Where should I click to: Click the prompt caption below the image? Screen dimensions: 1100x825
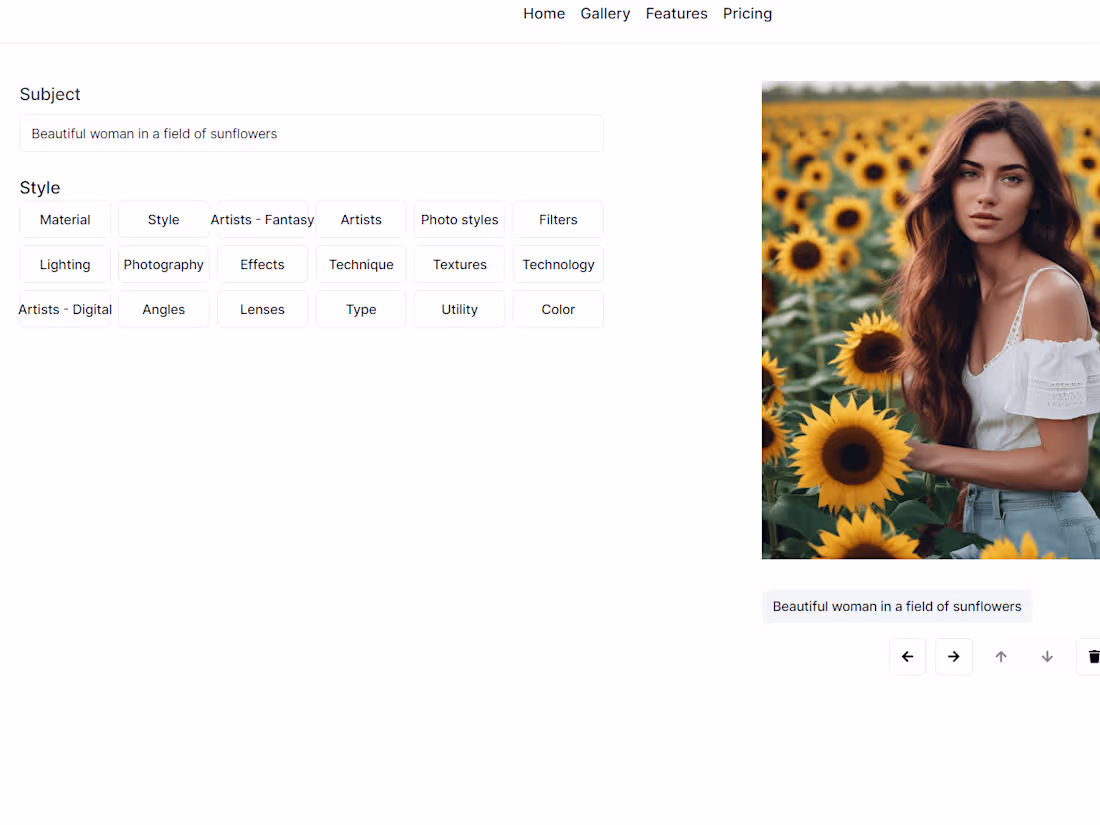(896, 606)
